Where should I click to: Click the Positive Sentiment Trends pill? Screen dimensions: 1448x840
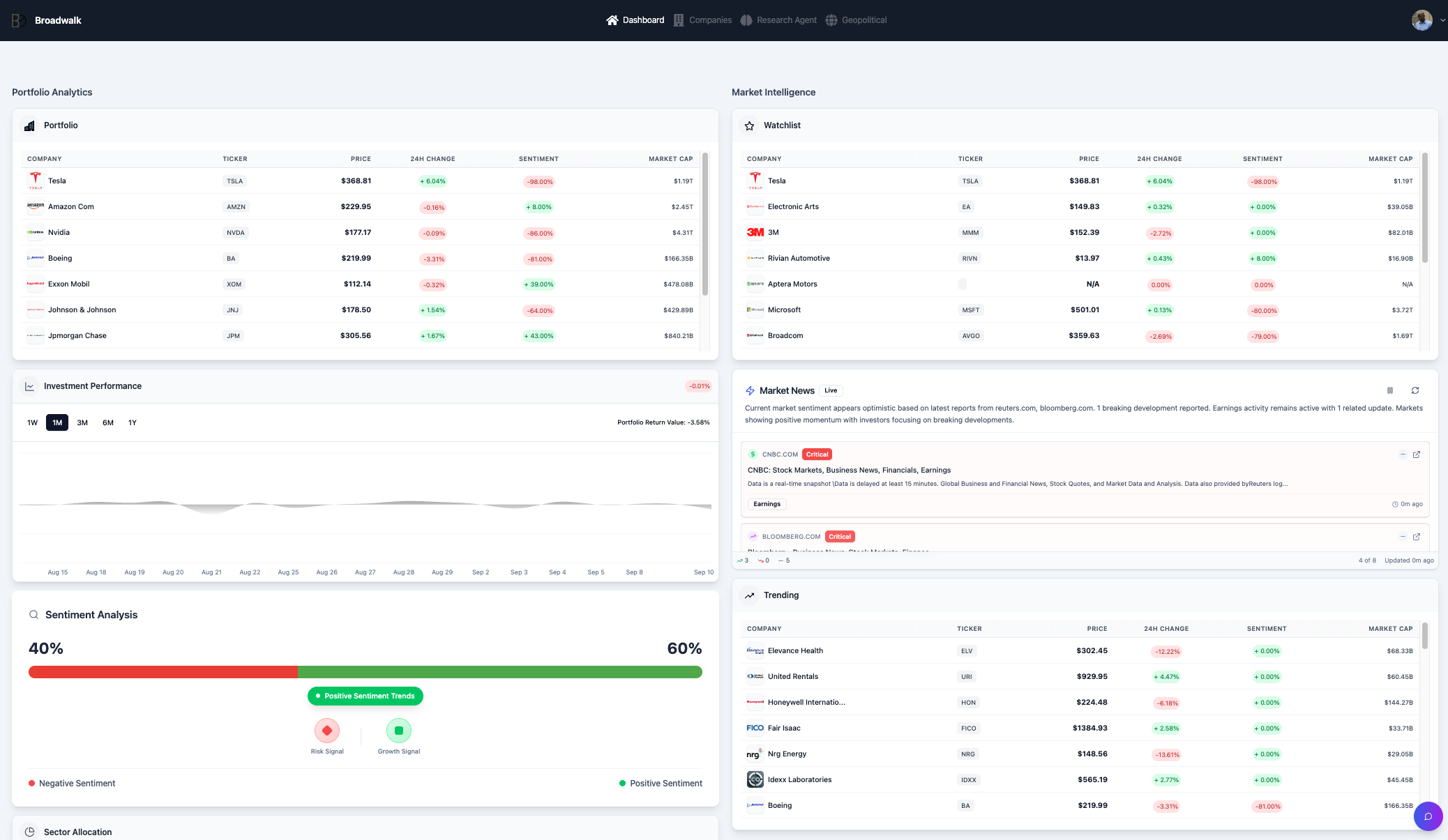coord(365,696)
